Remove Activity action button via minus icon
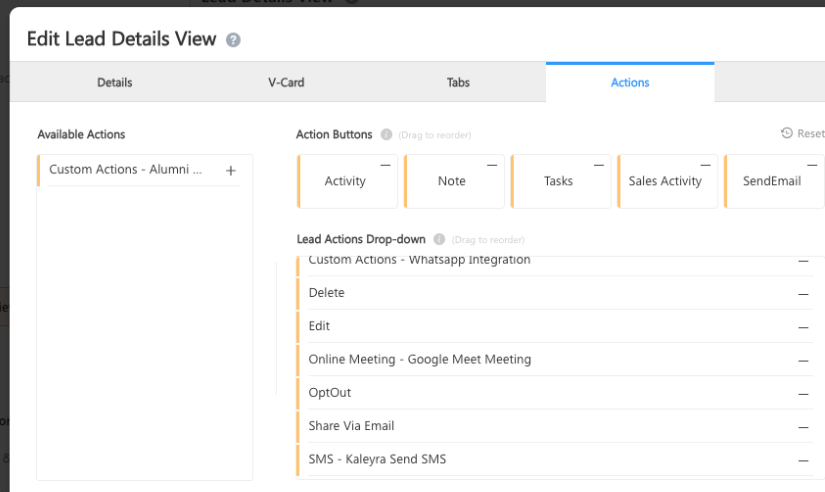The height and width of the screenshot is (492, 825). point(386,165)
